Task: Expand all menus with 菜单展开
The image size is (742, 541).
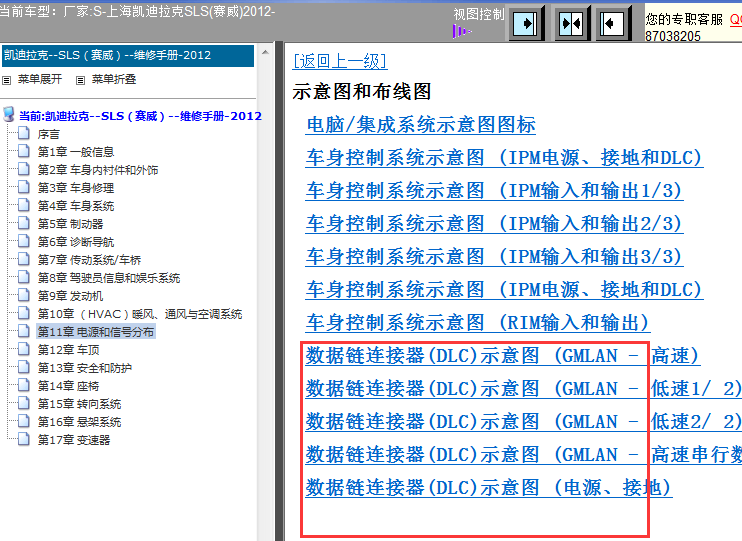Action: tap(40, 80)
